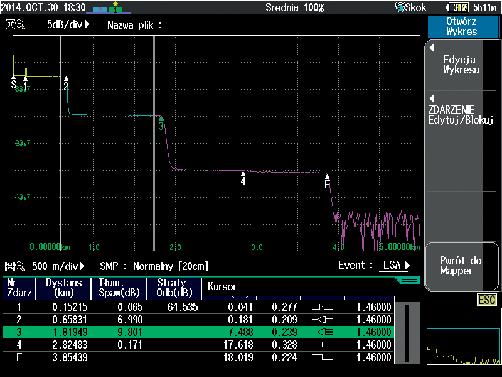Click the Tłum. Spaw(dB) column header
This screenshot has height=377, width=502.
[119, 288]
